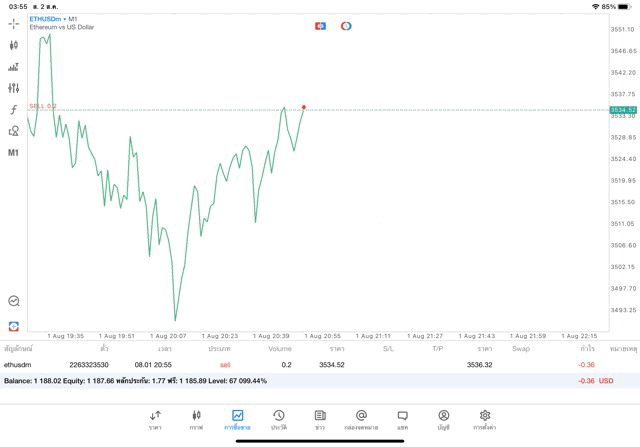Open the บัญชี account tab
The image size is (640, 447).
pyautogui.click(x=443, y=419)
